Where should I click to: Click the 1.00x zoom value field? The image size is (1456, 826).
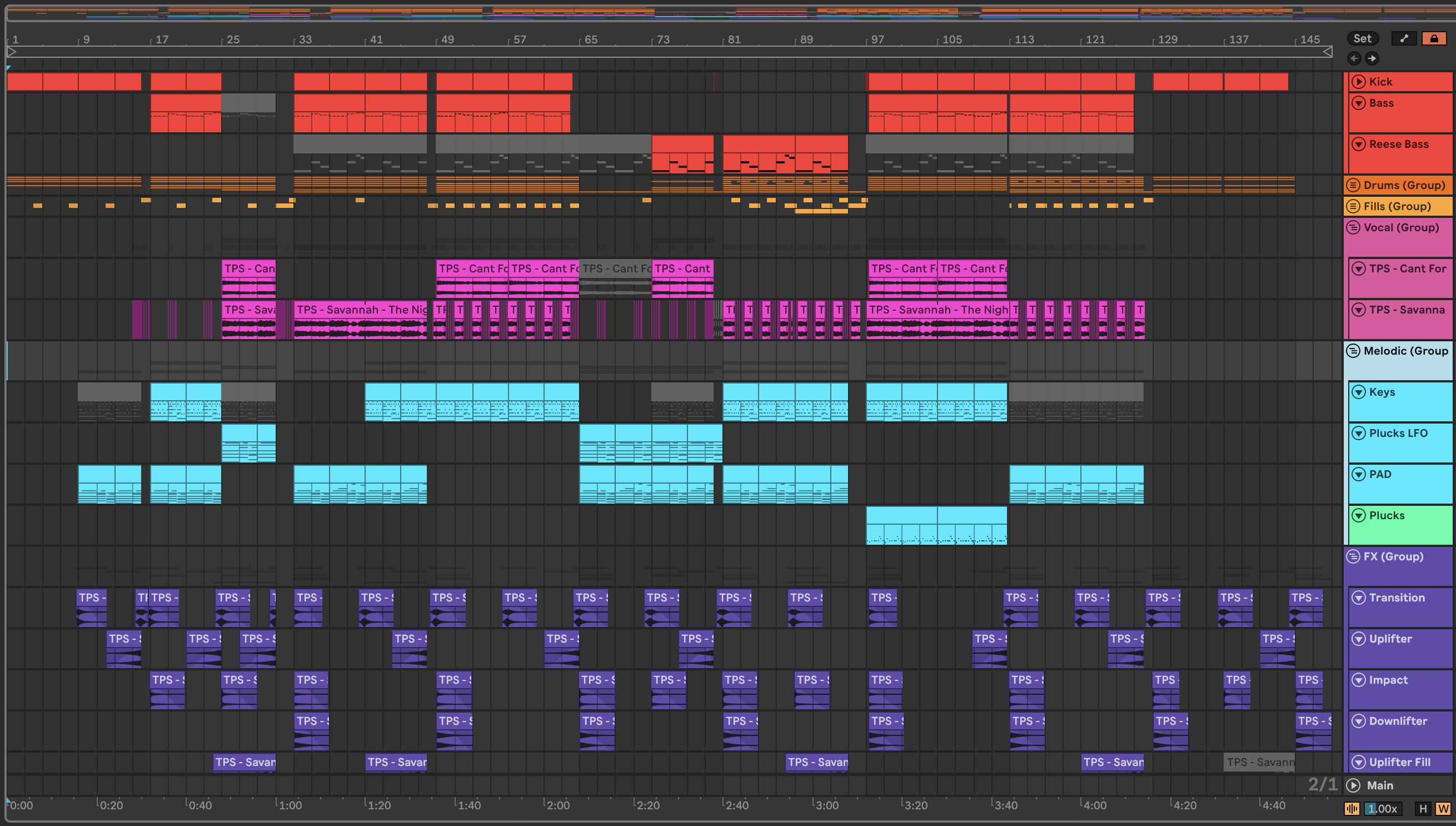[x=1383, y=809]
